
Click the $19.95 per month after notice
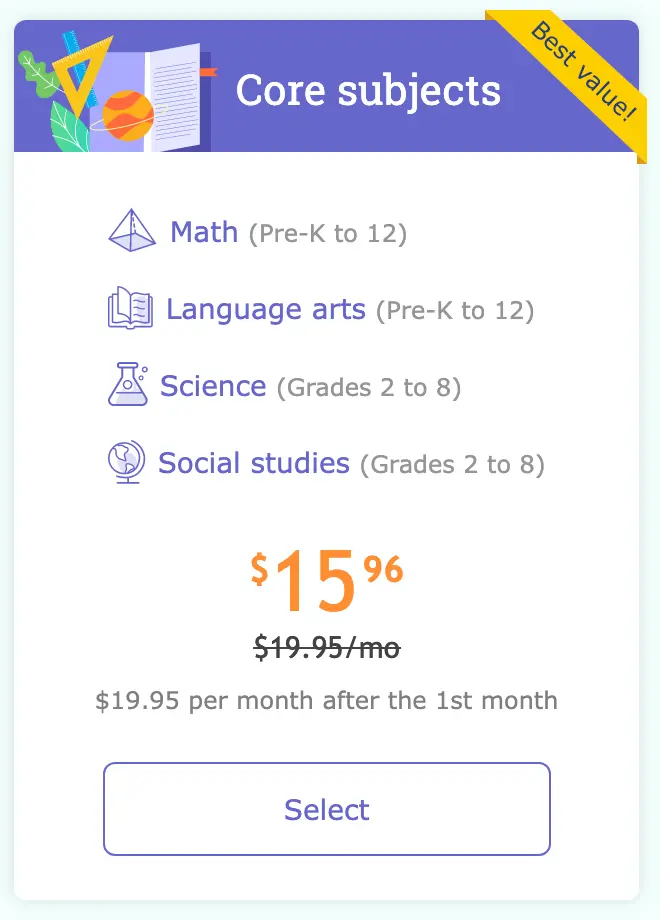(x=327, y=701)
